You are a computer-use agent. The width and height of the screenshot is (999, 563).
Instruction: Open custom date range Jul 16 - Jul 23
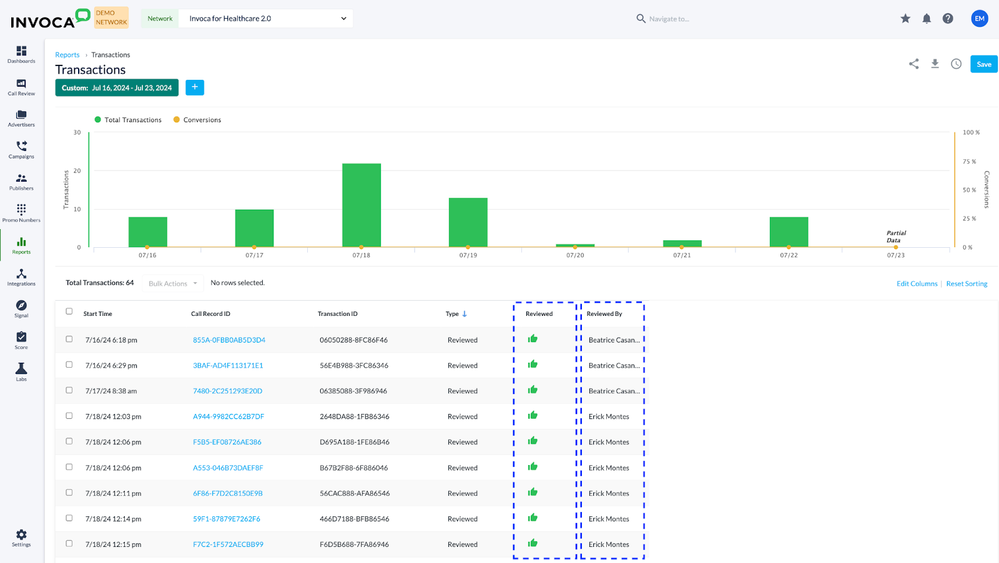pos(117,88)
